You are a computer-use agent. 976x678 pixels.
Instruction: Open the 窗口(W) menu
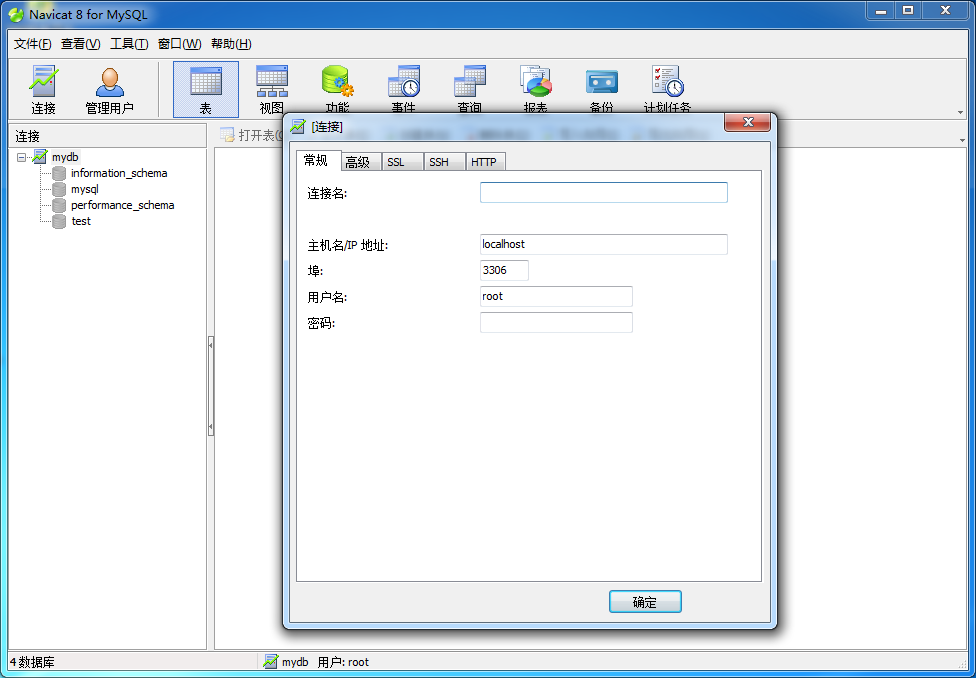tap(179, 44)
